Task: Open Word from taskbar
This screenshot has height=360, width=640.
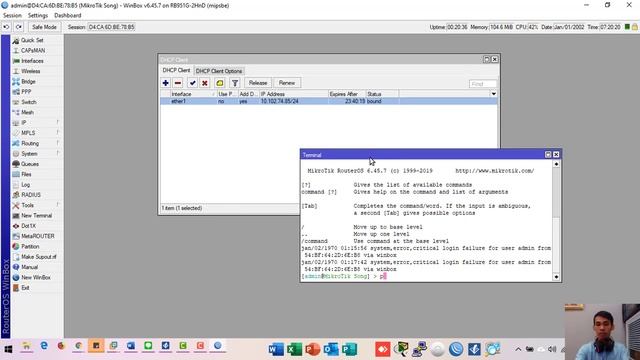Action: [x=276, y=349]
